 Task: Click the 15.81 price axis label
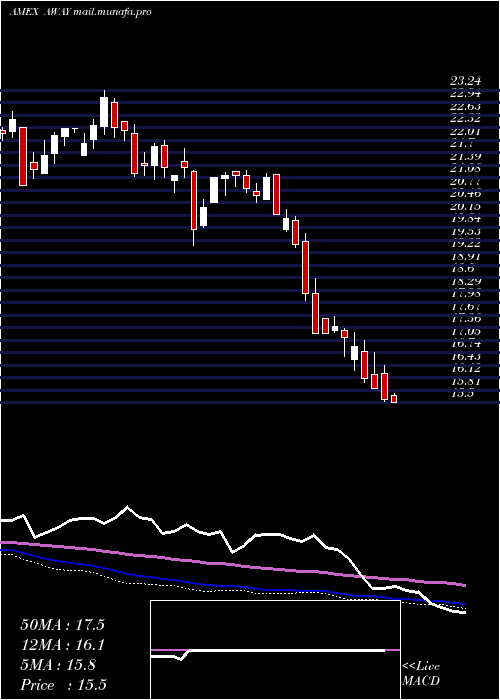(465, 382)
